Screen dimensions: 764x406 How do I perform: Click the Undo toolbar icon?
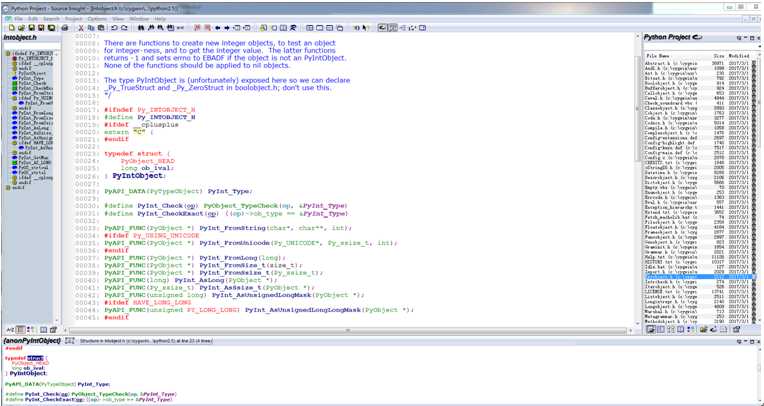(115, 28)
